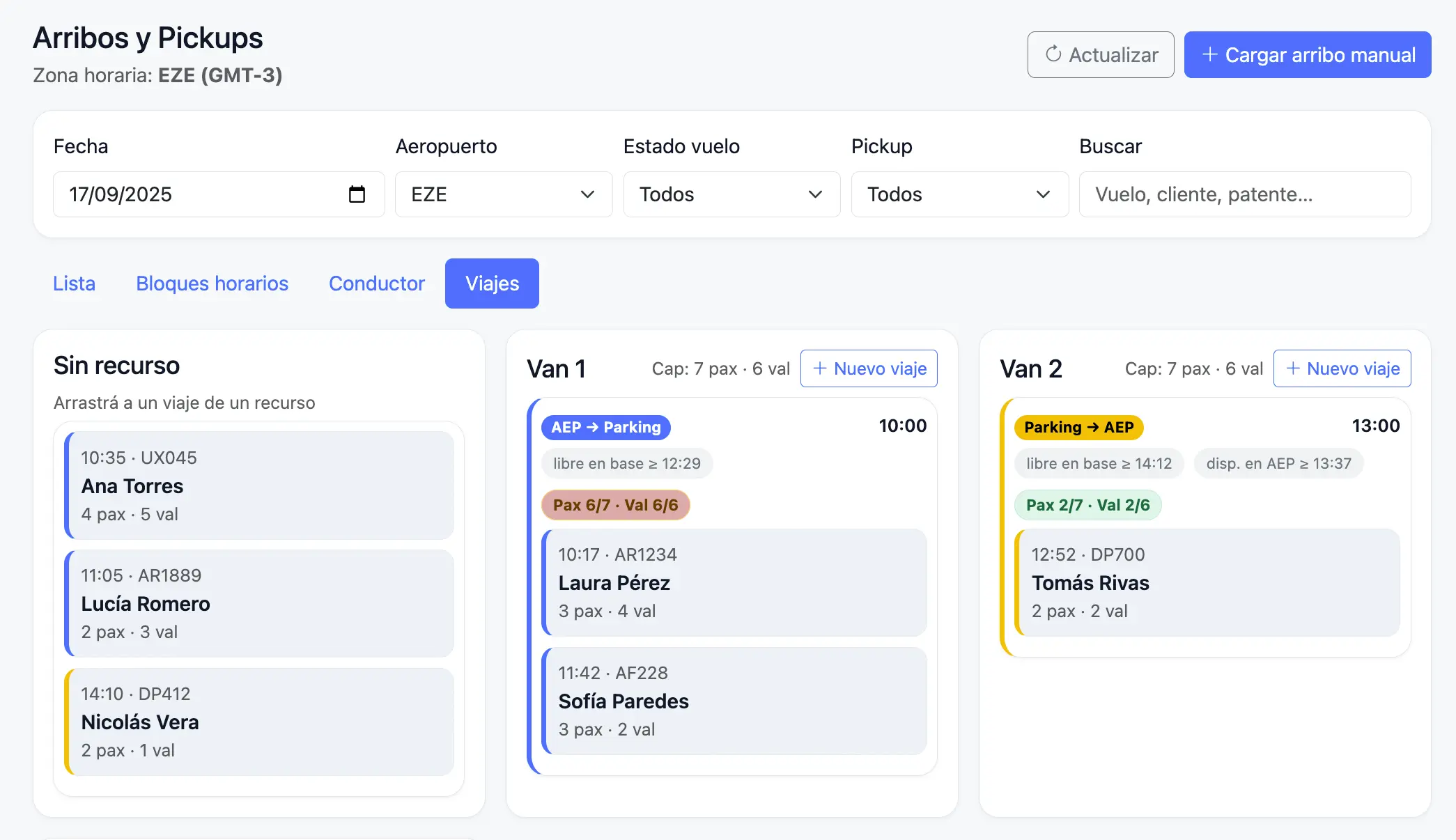Select Tomás Rivas DP700 card

(1207, 582)
